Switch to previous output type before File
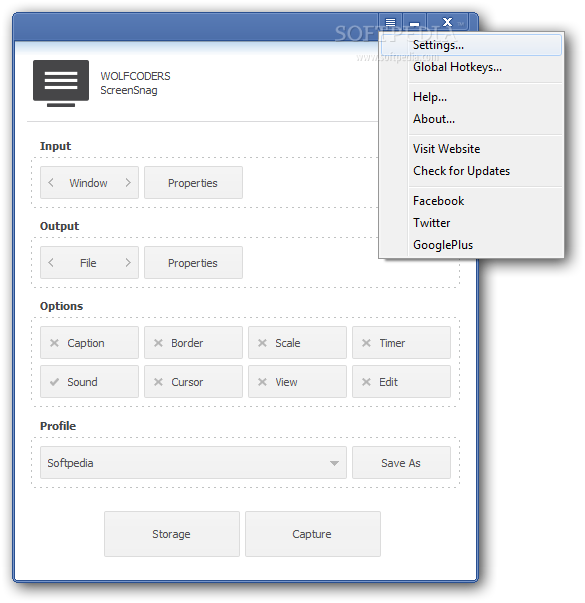 pos(51,263)
